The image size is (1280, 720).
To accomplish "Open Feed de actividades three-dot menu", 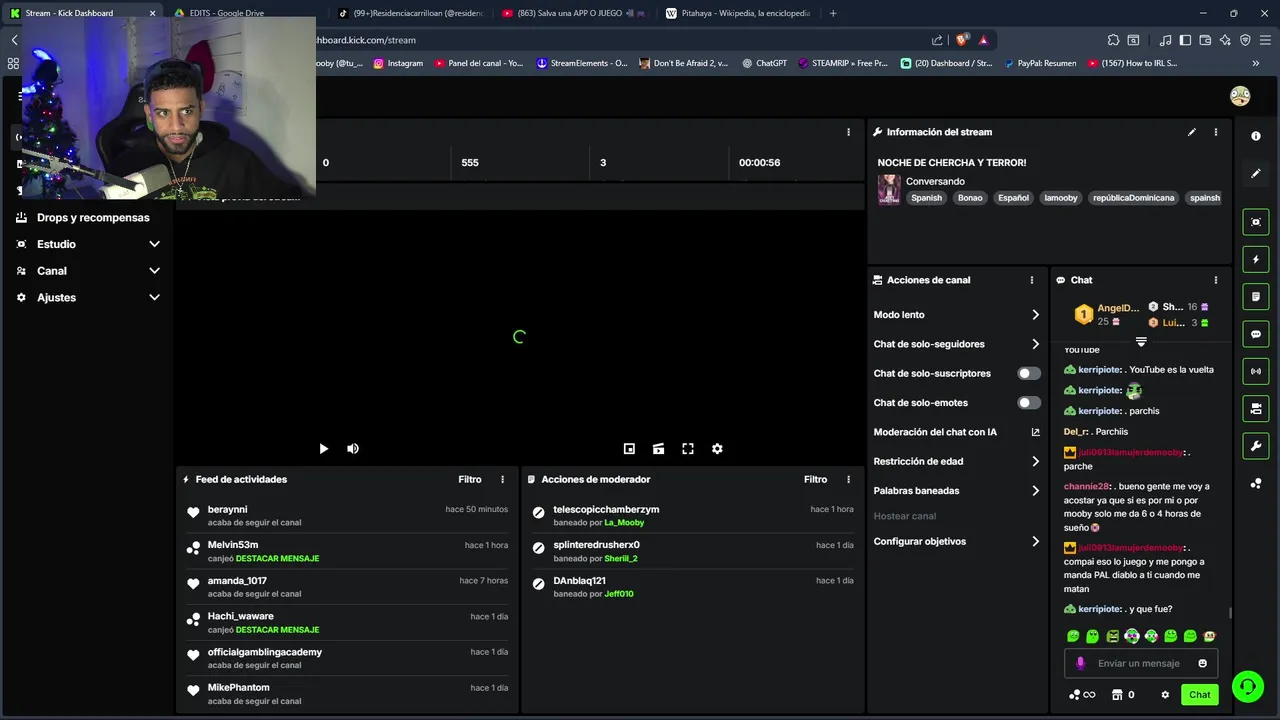I will click(x=503, y=479).
